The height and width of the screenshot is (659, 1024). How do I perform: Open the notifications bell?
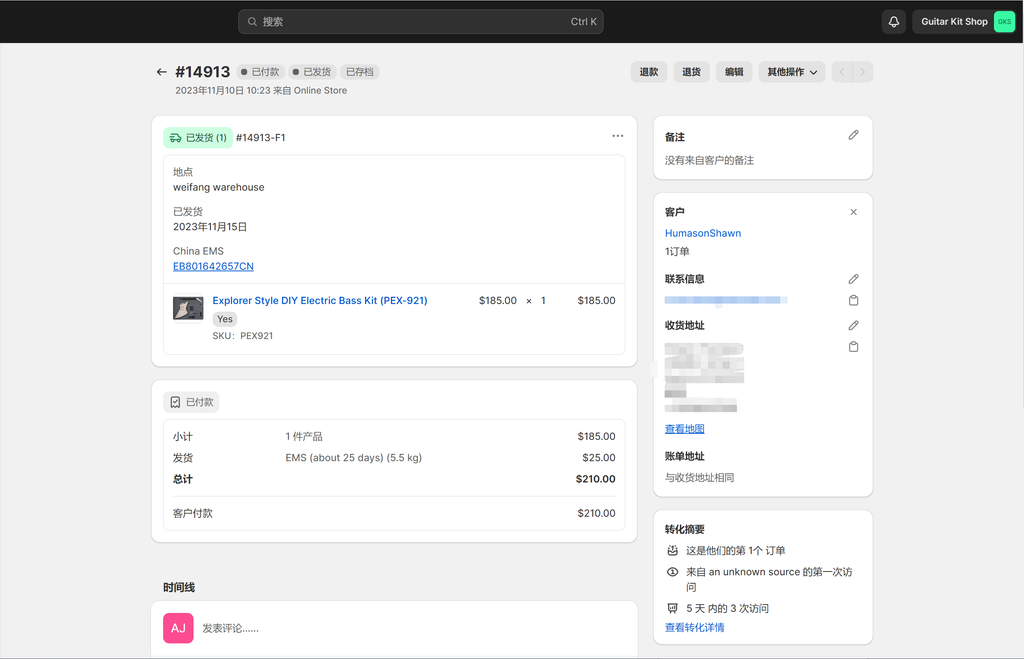[893, 22]
